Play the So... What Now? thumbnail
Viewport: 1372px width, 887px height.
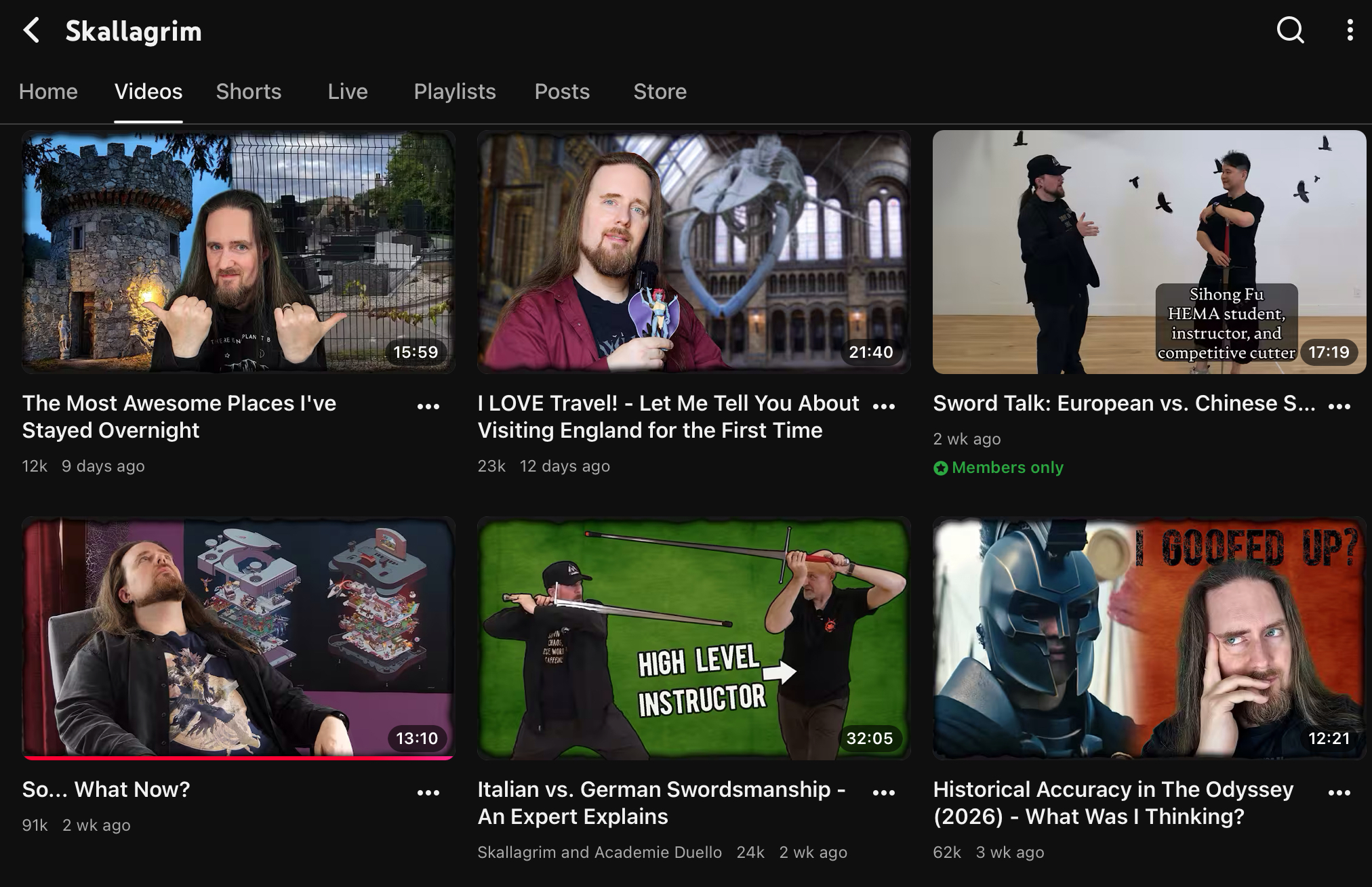[239, 638]
